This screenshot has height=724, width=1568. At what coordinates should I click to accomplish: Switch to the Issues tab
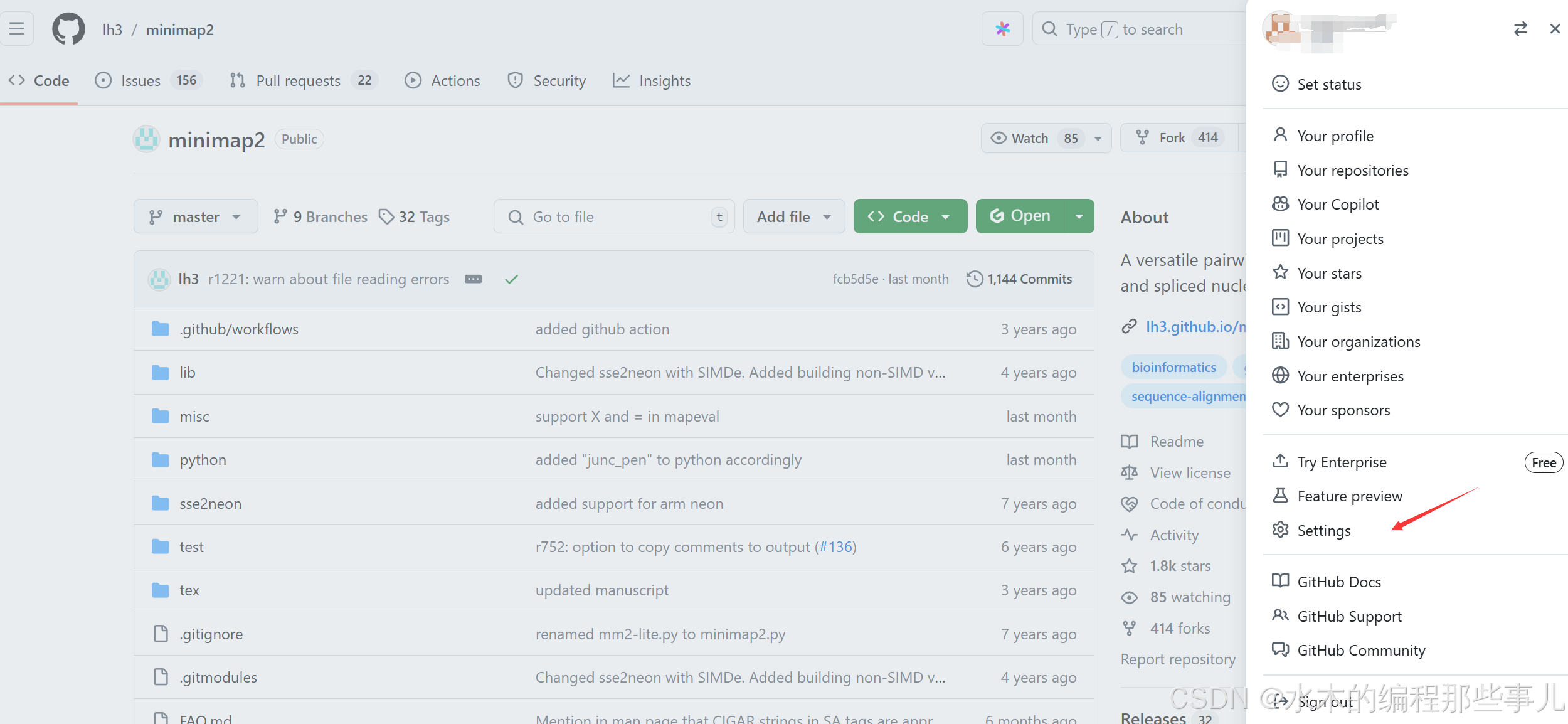[141, 81]
